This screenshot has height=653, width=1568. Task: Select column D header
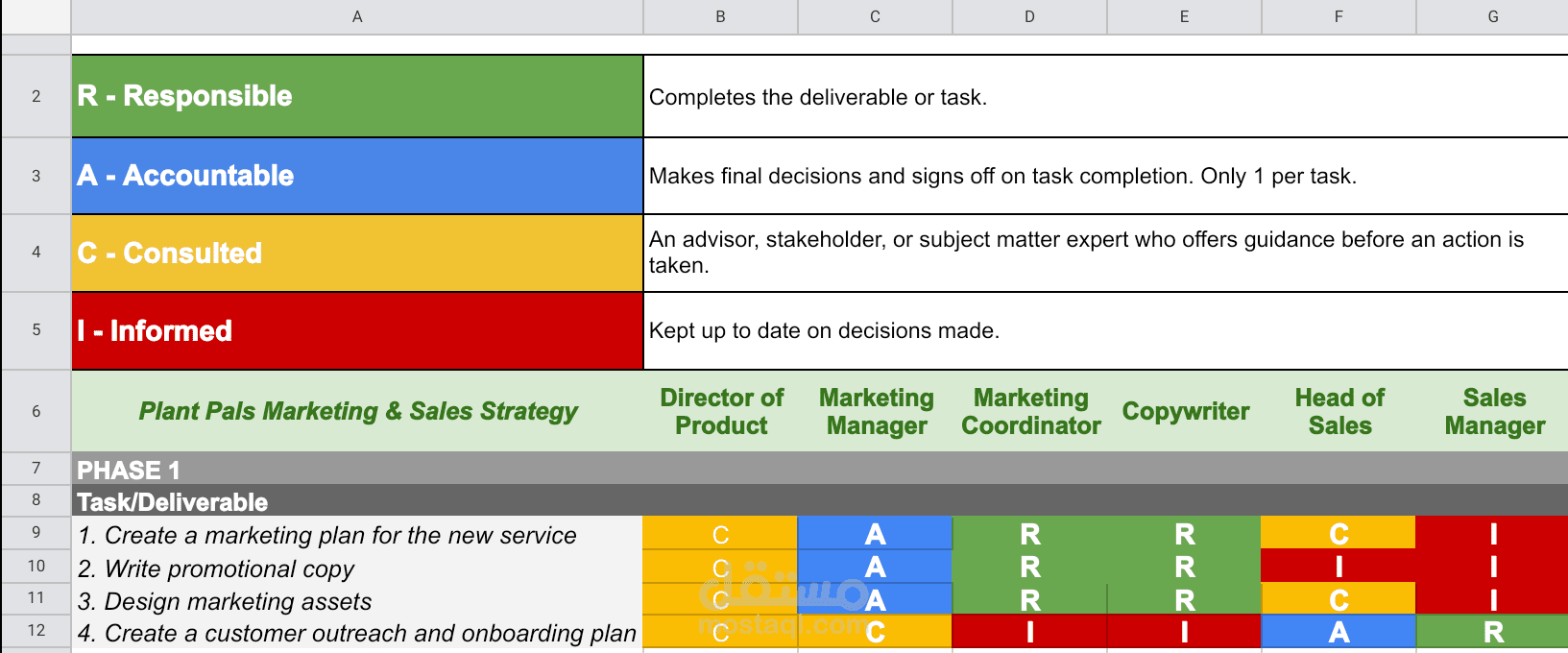point(1029,16)
